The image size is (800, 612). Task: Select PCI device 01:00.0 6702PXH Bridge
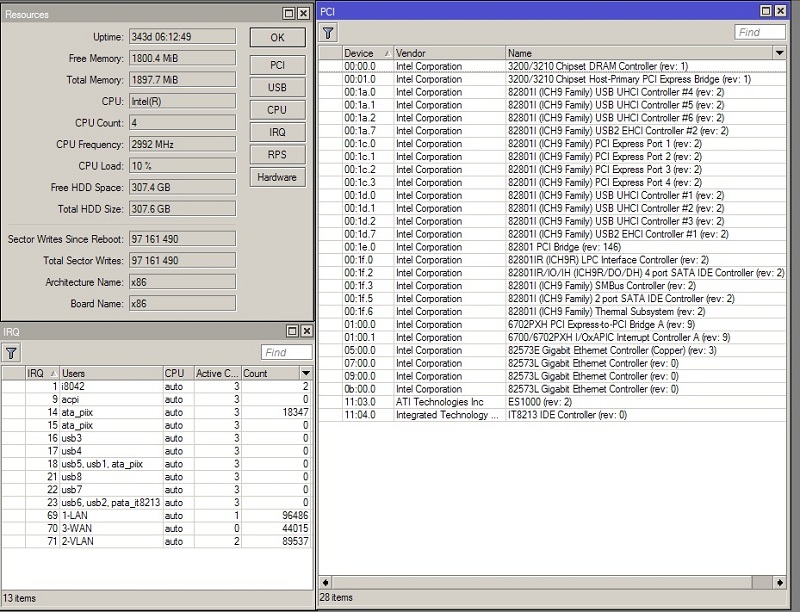(x=552, y=324)
